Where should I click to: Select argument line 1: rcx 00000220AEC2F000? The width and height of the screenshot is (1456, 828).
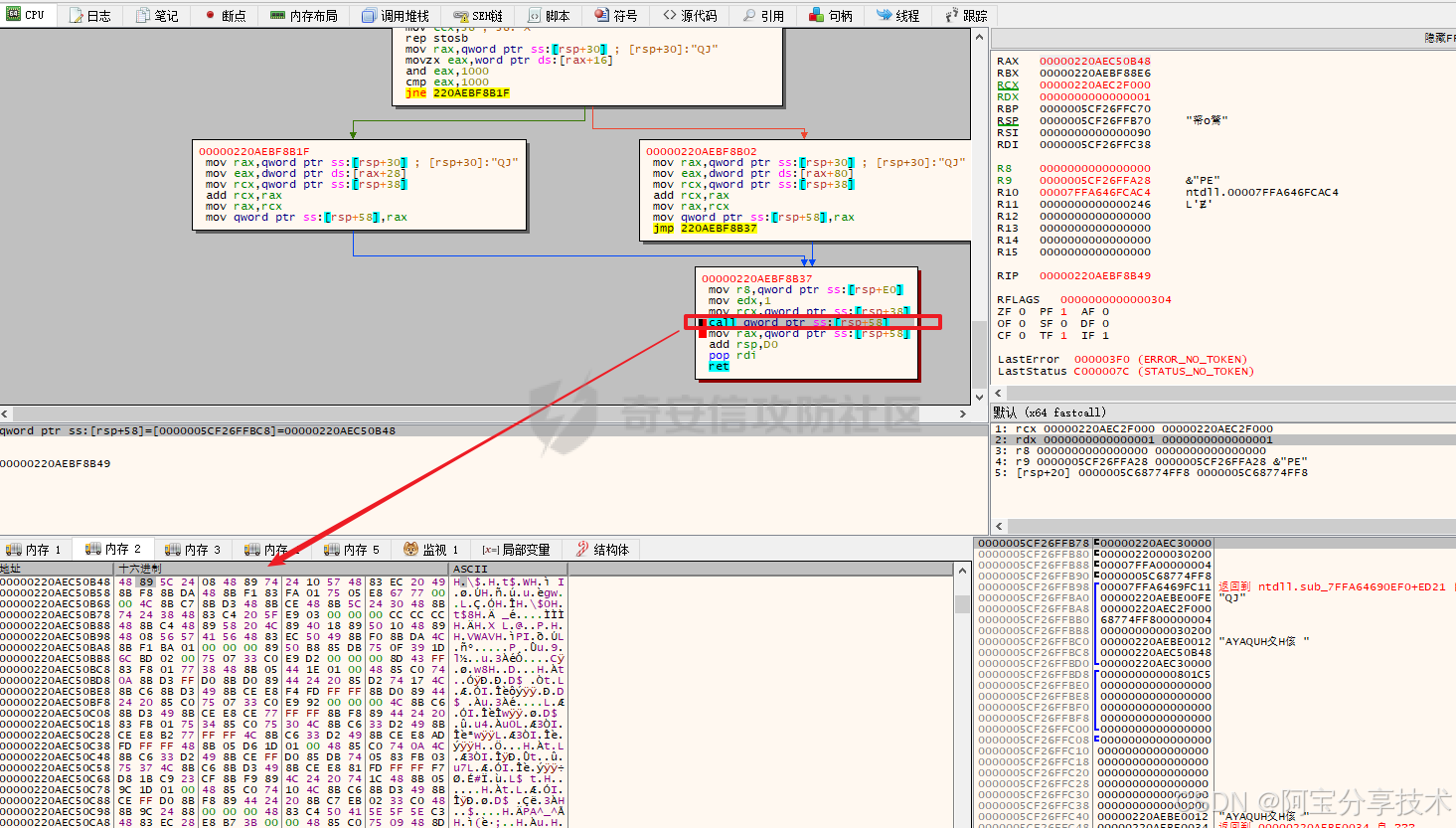click(1134, 428)
